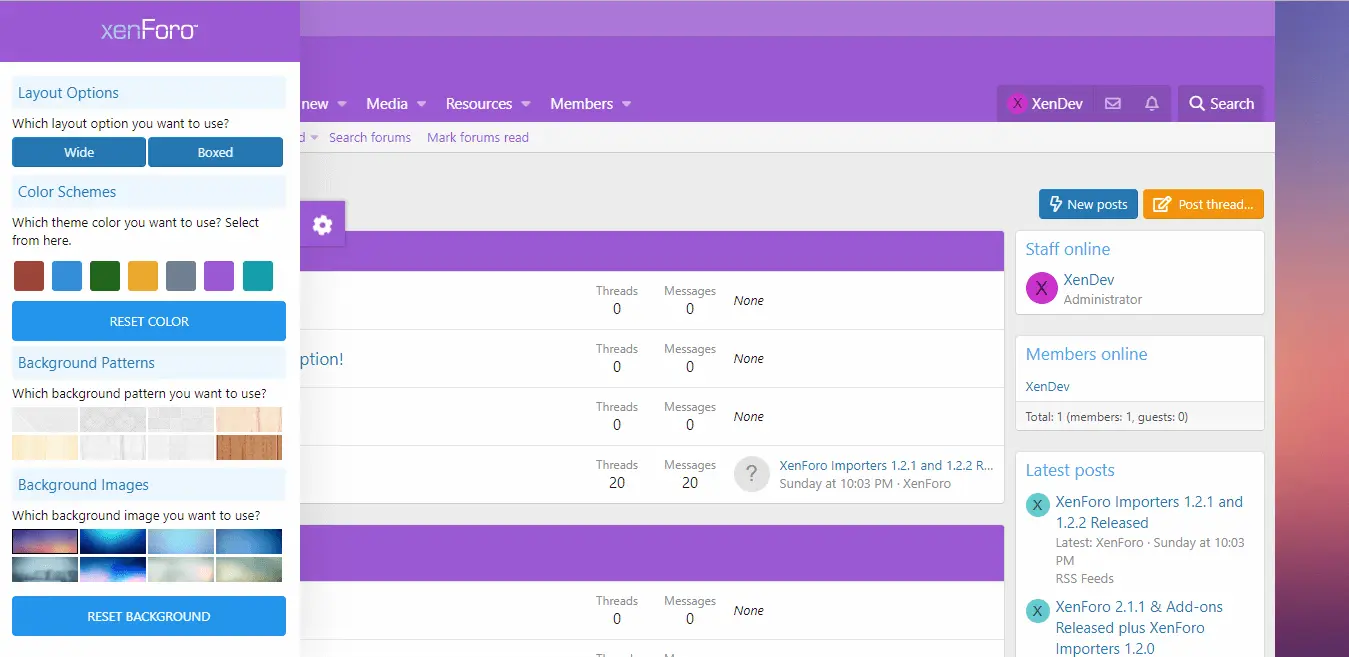
Task: Click avatar beside 'XenForo Importers 1.2.1 and 1.2.2 Released'
Action: pyautogui.click(x=1038, y=505)
